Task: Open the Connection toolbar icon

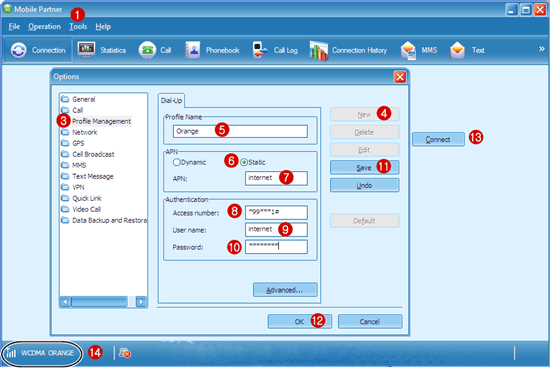Action: click(19, 50)
